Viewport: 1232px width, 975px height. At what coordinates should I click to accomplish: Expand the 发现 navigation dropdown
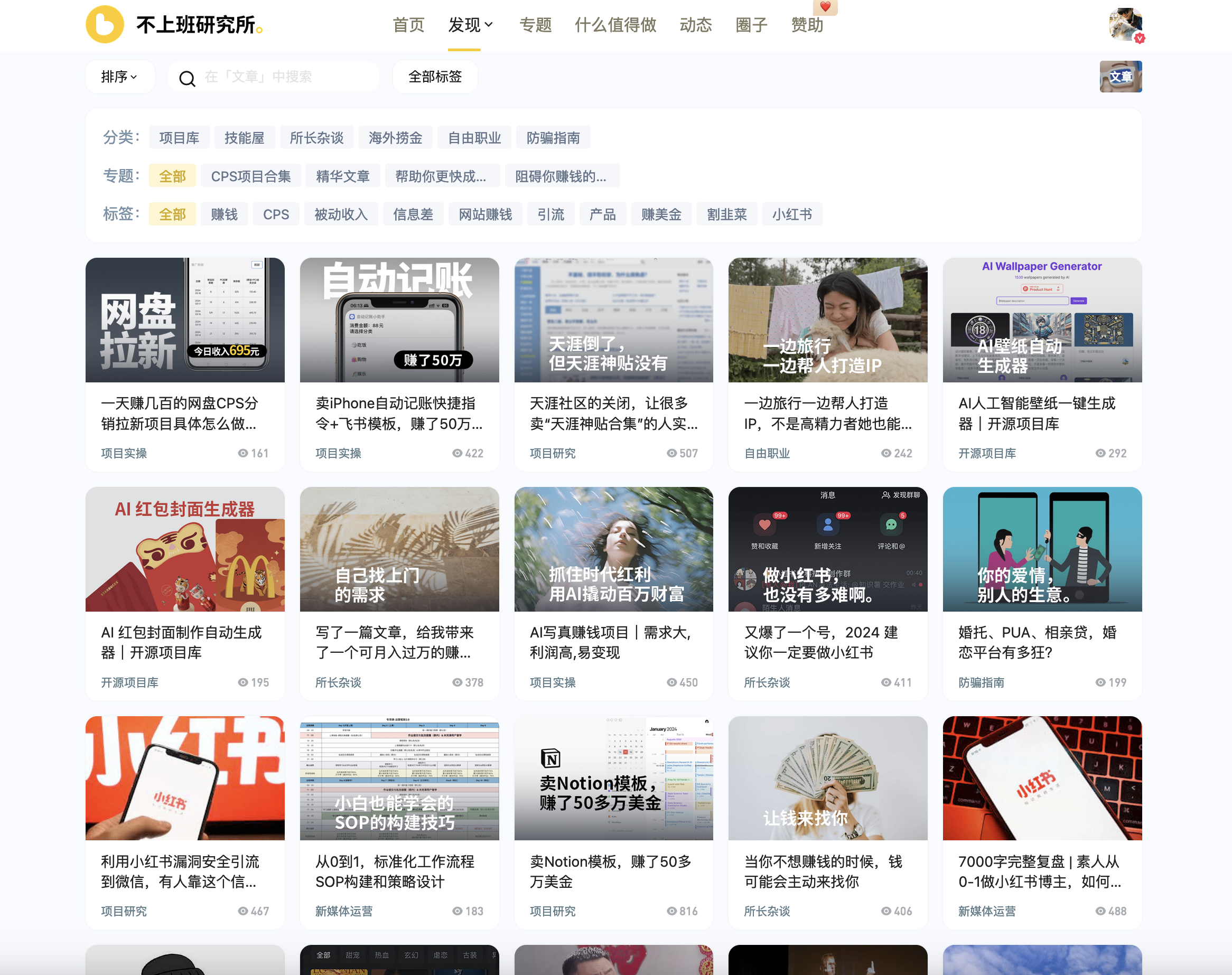pyautogui.click(x=470, y=24)
